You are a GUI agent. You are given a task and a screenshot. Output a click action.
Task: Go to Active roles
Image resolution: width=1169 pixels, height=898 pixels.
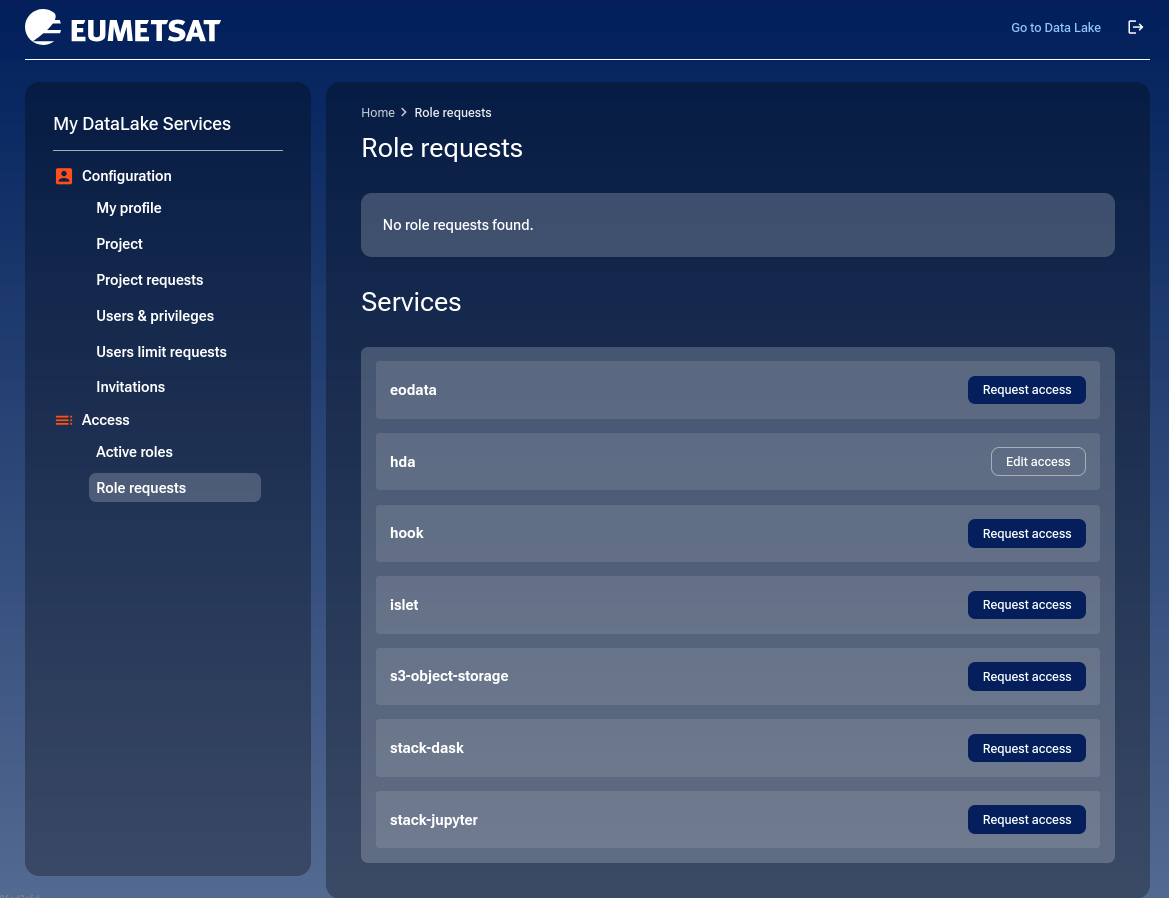[x=134, y=452]
